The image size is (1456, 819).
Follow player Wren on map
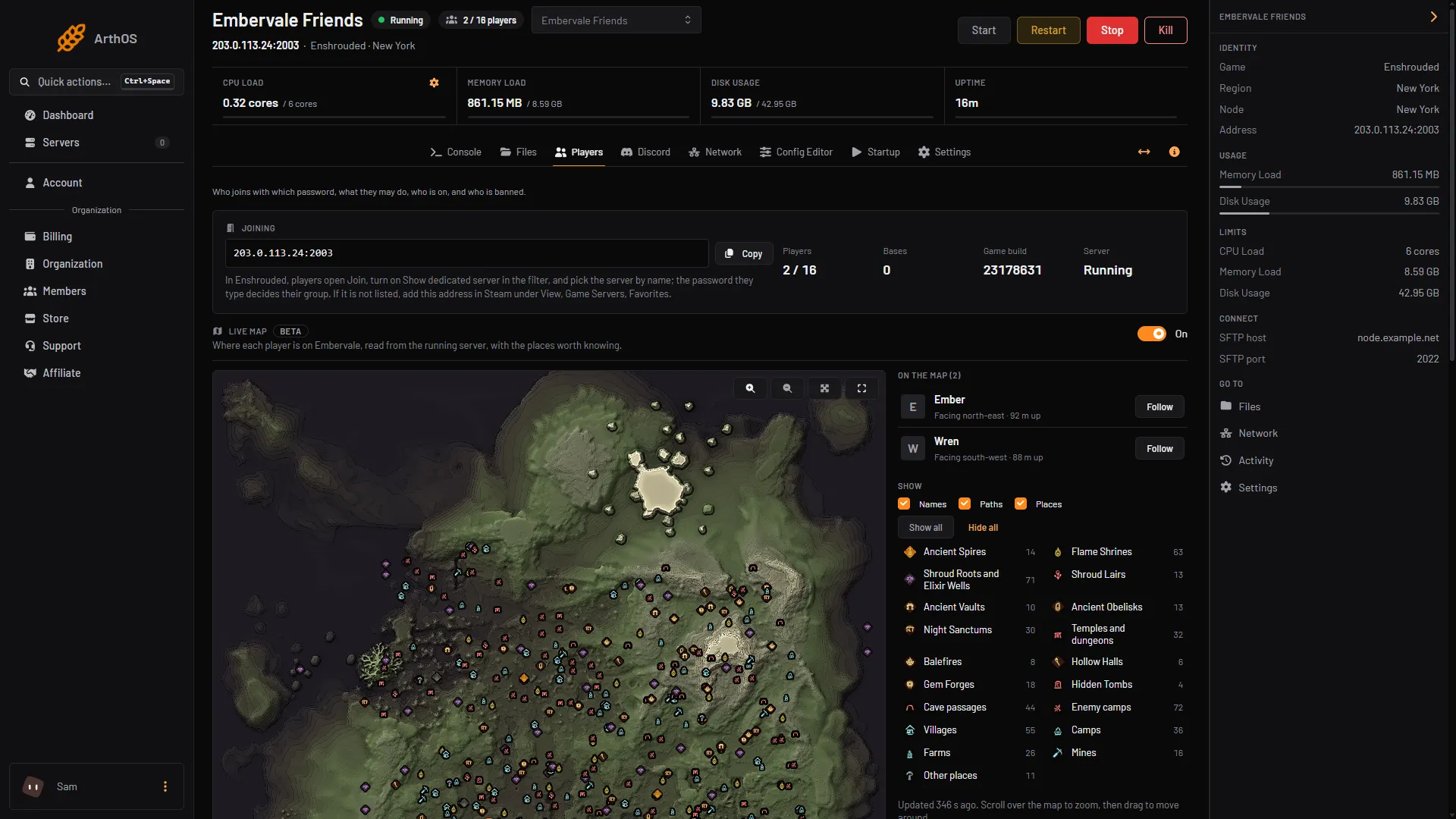pos(1159,449)
